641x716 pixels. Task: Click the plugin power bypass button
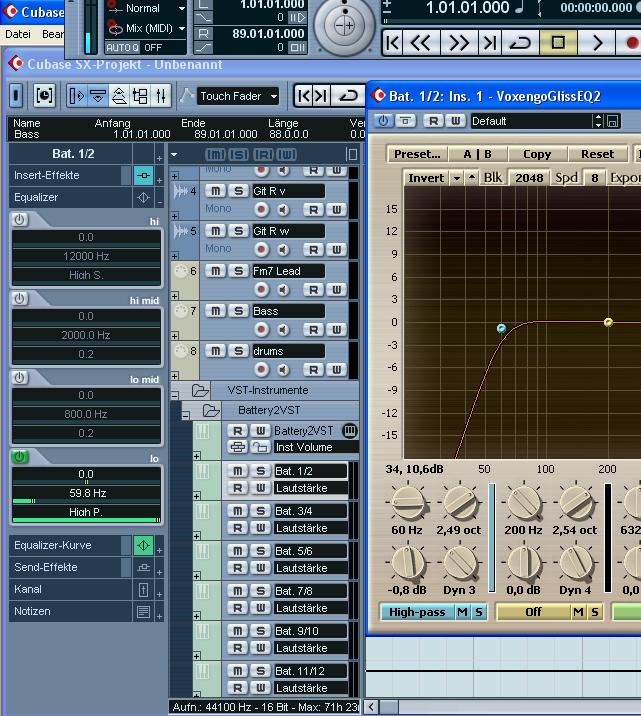tap(383, 121)
